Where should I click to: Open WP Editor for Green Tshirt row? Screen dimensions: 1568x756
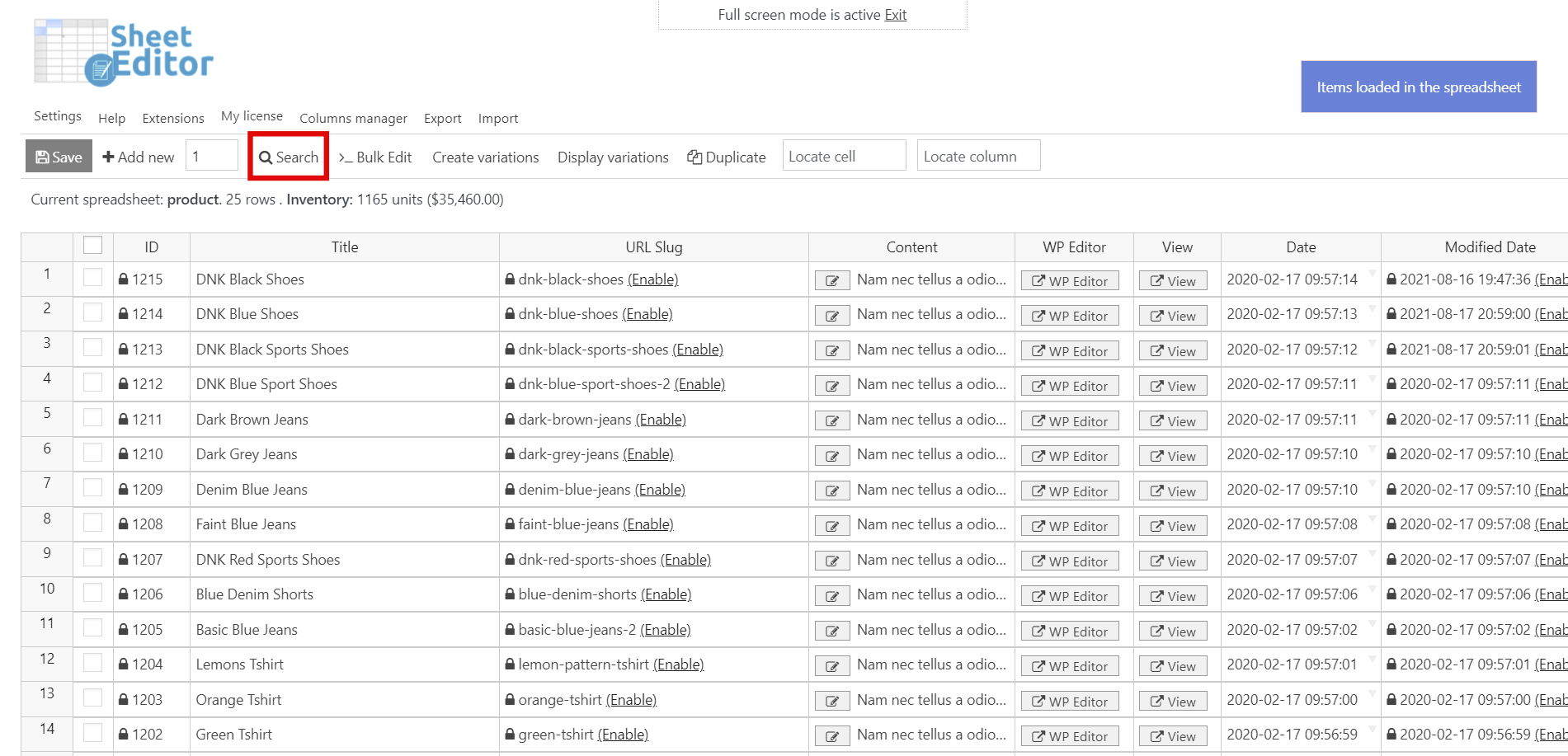(x=1070, y=735)
